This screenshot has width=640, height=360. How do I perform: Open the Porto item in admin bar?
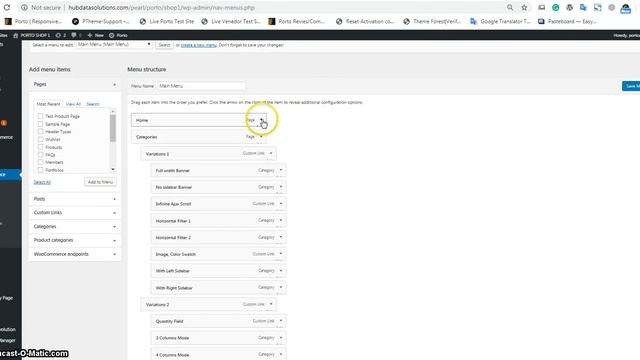[x=118, y=35]
